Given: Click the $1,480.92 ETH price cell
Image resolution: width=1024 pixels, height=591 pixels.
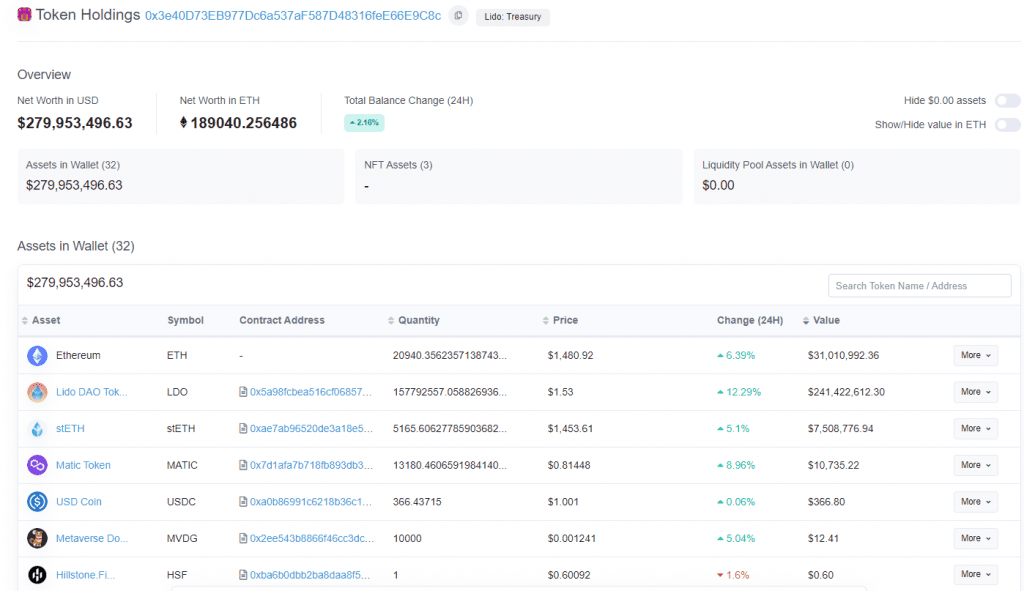Looking at the screenshot, I should tap(571, 355).
